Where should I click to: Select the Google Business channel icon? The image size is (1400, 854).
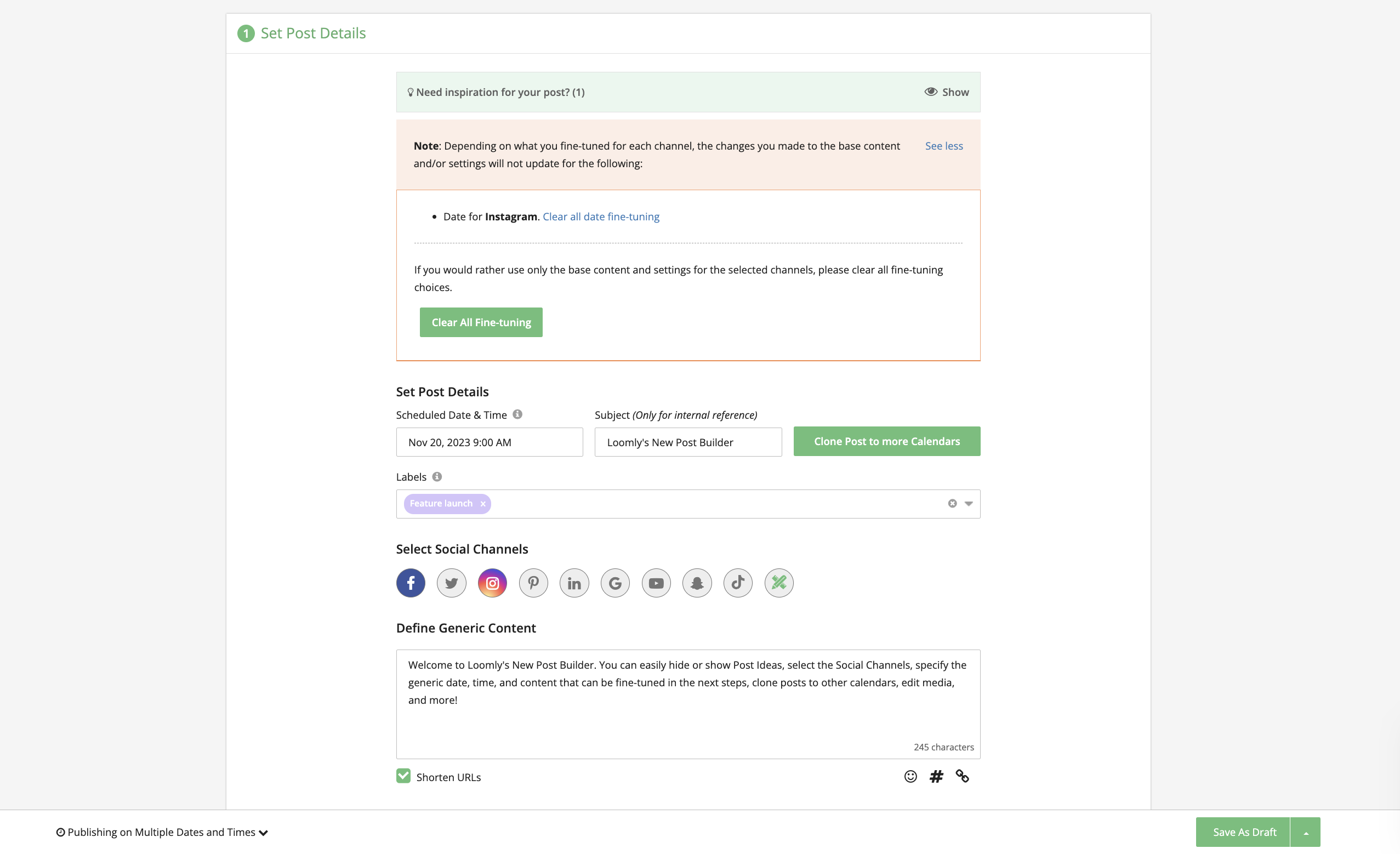click(x=615, y=583)
